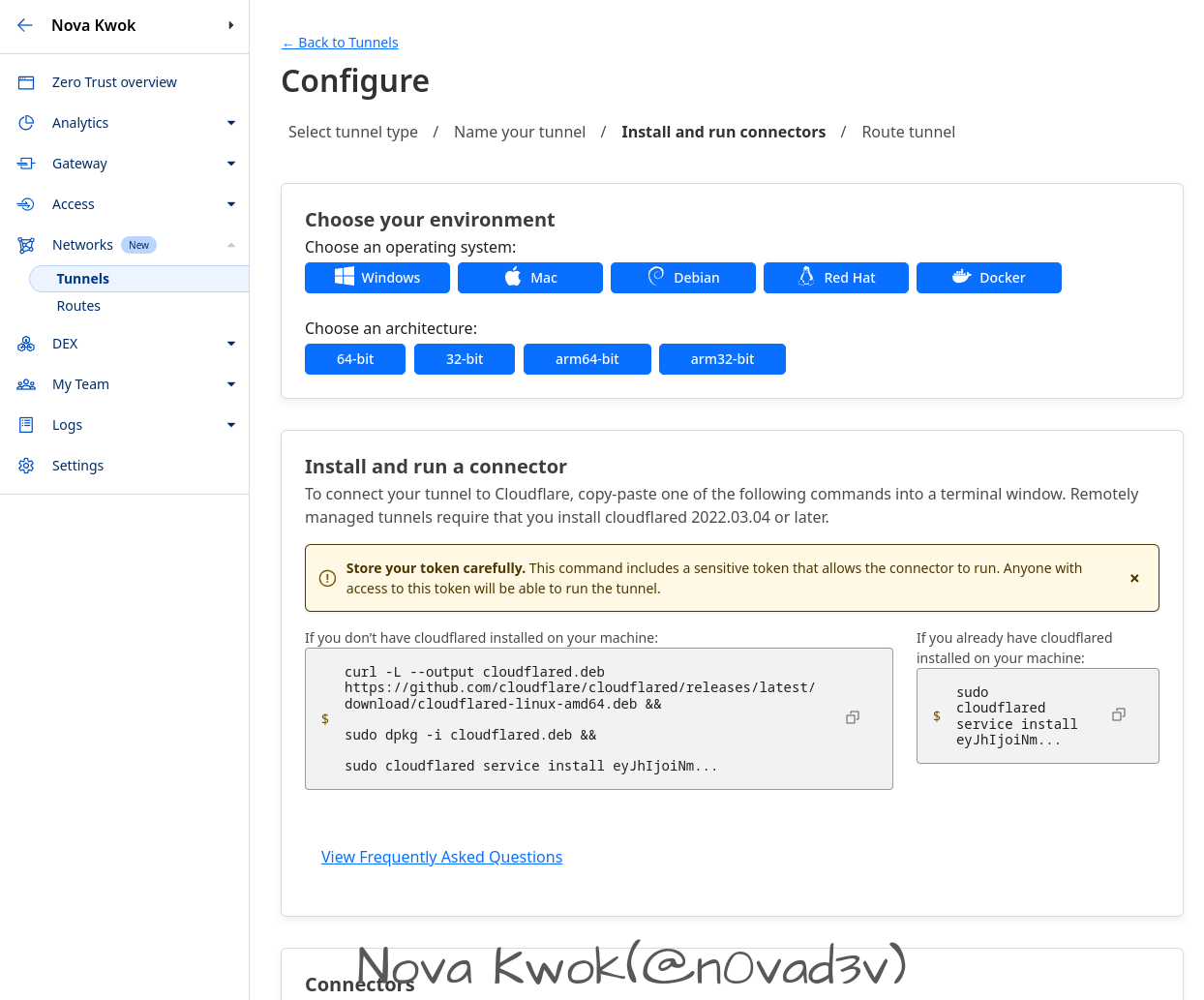The image size is (1204, 1000).
Task: Select Tunnels under Networks
Action: coord(139,279)
